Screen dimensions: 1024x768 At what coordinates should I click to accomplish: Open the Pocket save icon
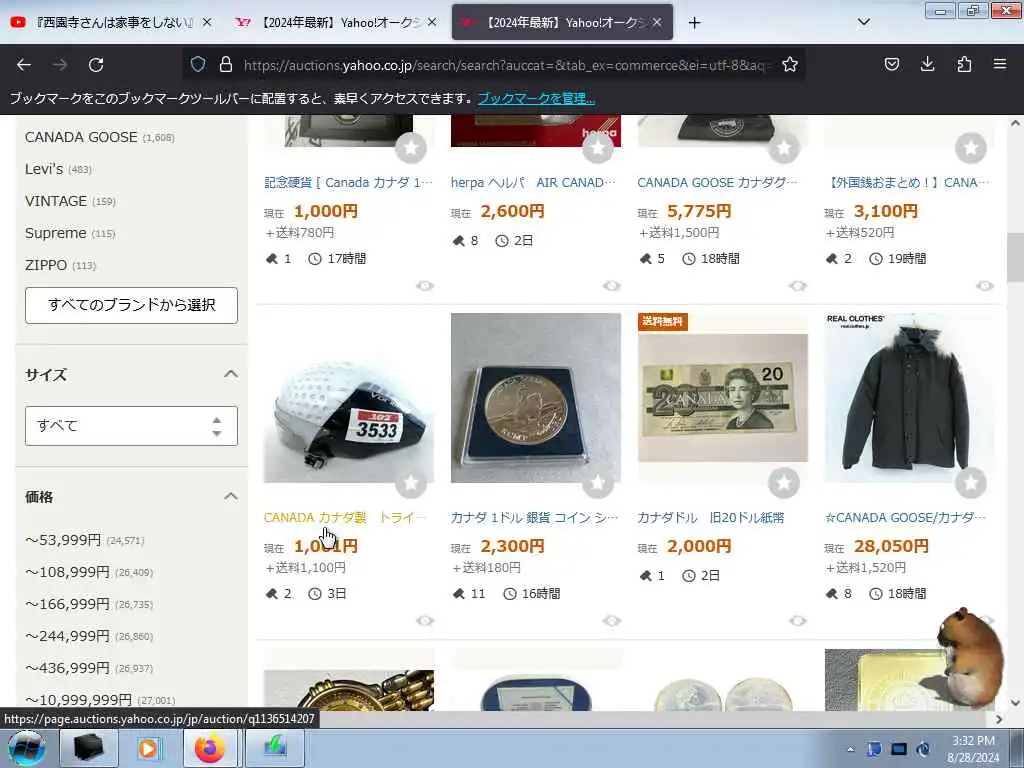[891, 64]
